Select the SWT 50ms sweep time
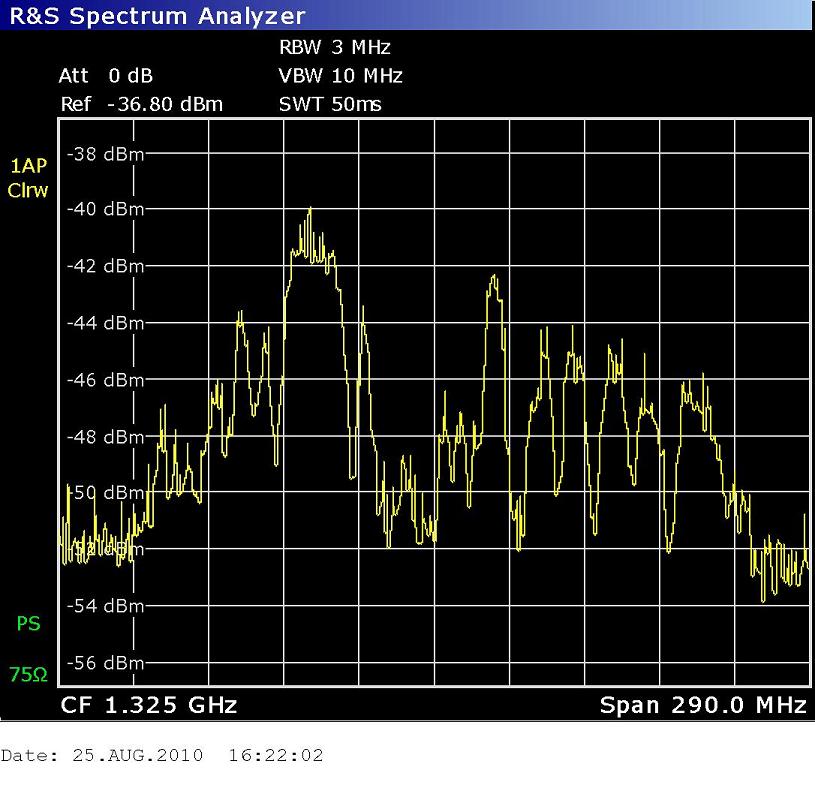Viewport: 815px width, 791px height. pyautogui.click(x=330, y=104)
